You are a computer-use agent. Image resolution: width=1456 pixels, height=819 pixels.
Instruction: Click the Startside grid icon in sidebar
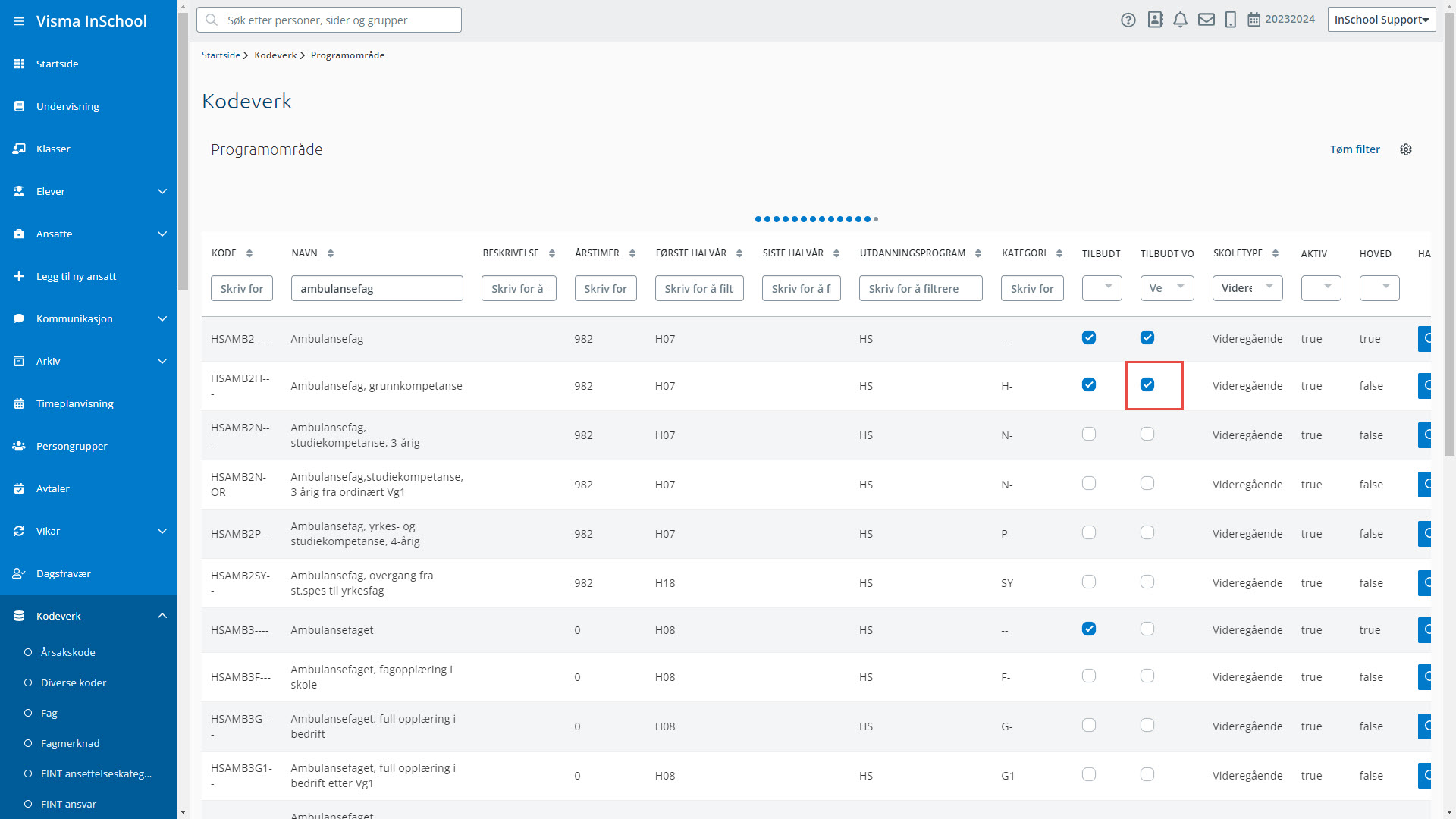coord(19,64)
